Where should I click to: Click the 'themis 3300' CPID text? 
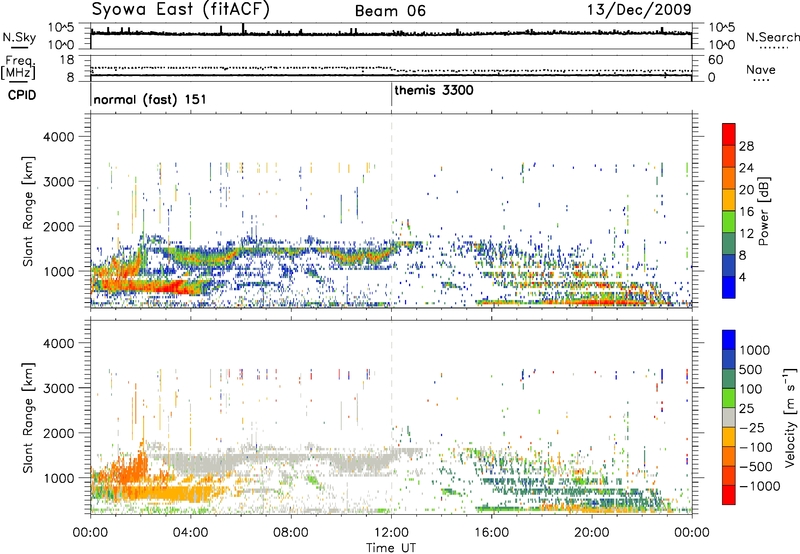[x=434, y=90]
